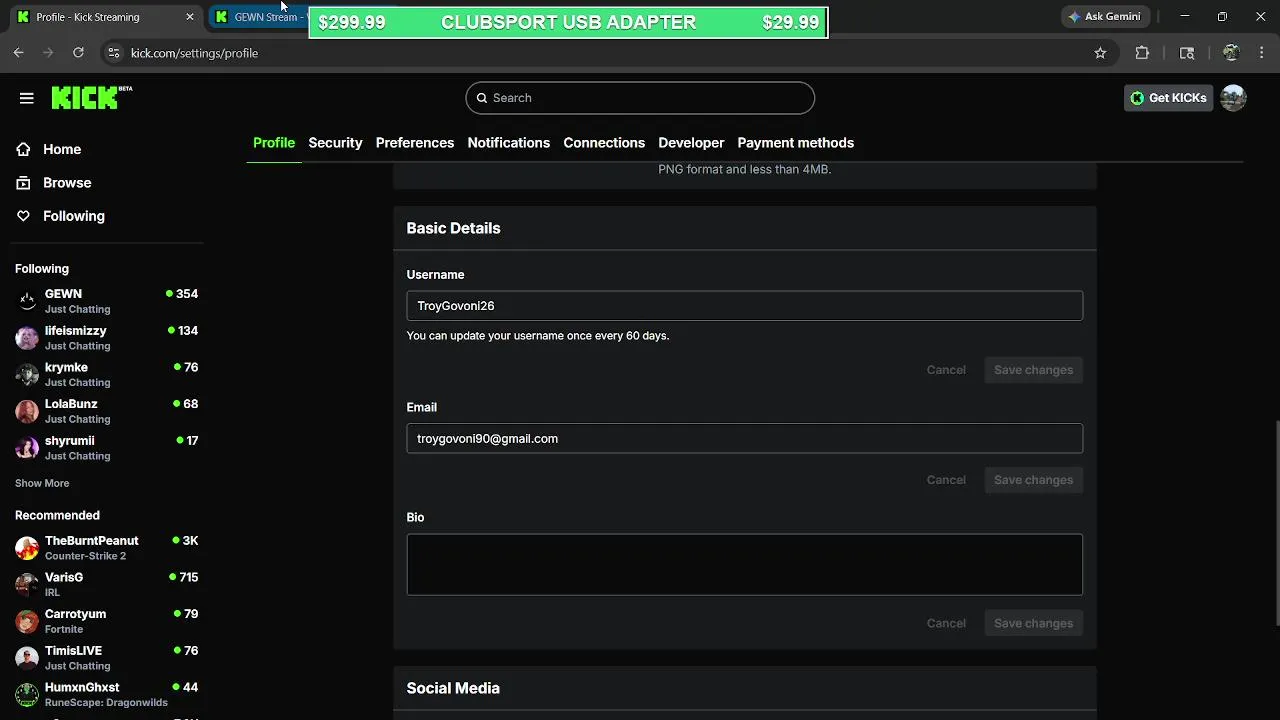The image size is (1280, 720).
Task: Click the Bio text area
Action: pyautogui.click(x=744, y=564)
